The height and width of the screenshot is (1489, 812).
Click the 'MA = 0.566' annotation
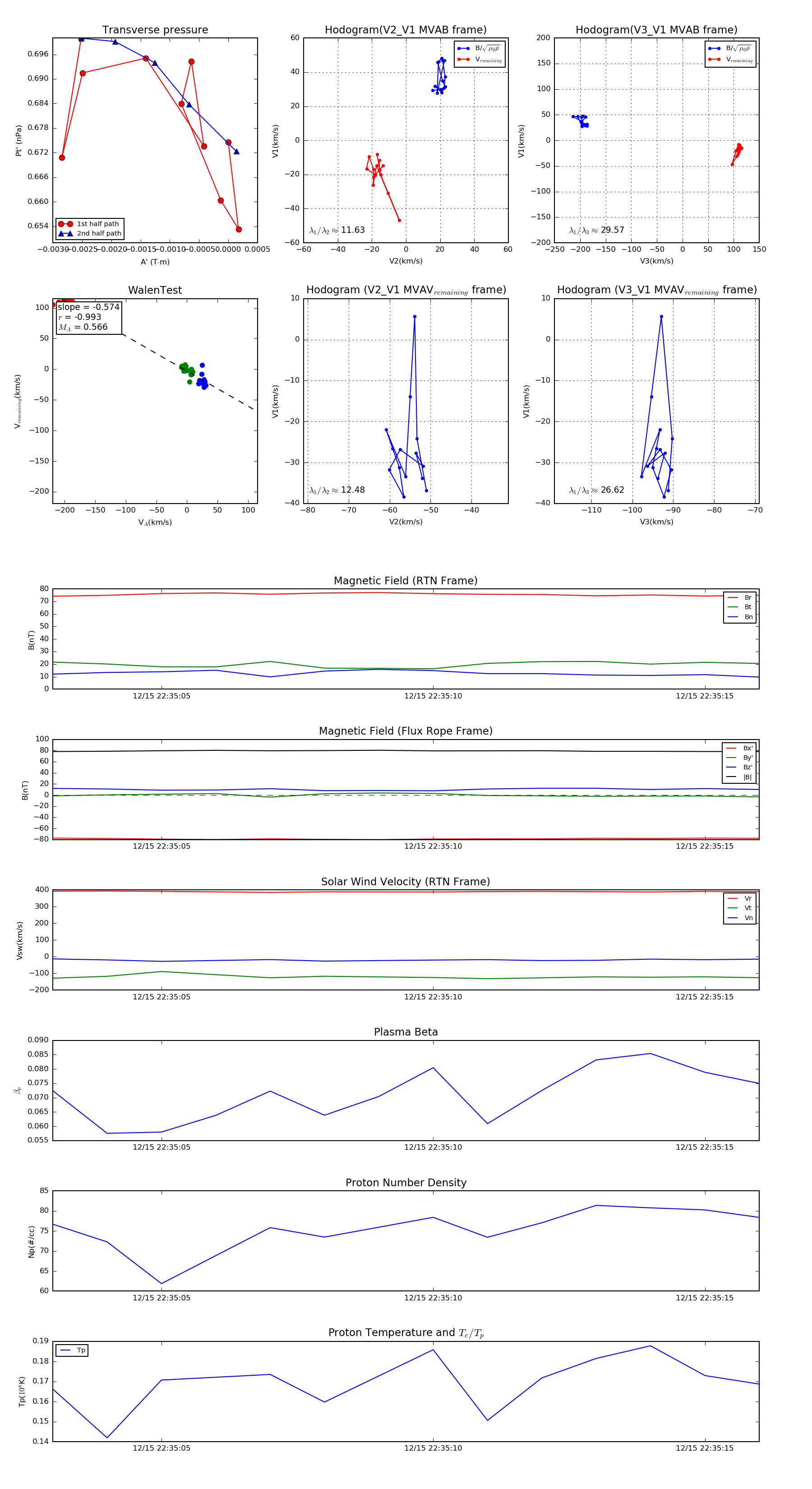[83, 327]
